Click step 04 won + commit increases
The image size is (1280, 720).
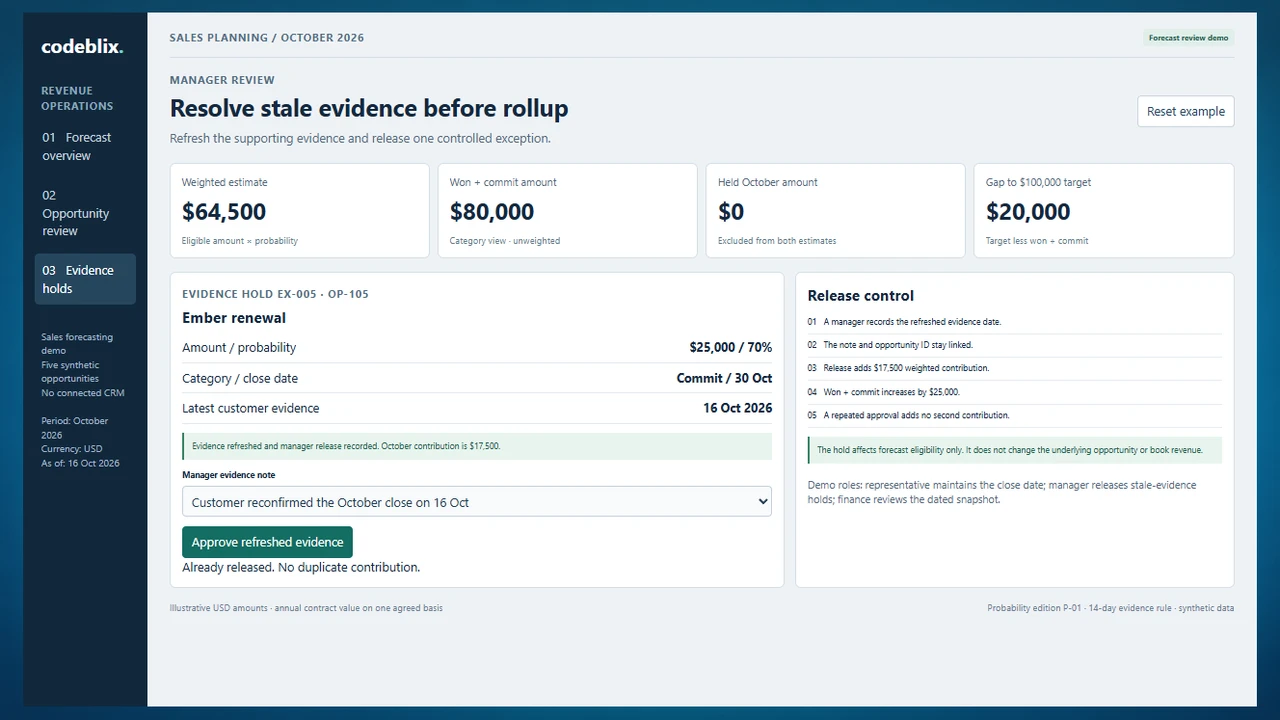point(1015,392)
